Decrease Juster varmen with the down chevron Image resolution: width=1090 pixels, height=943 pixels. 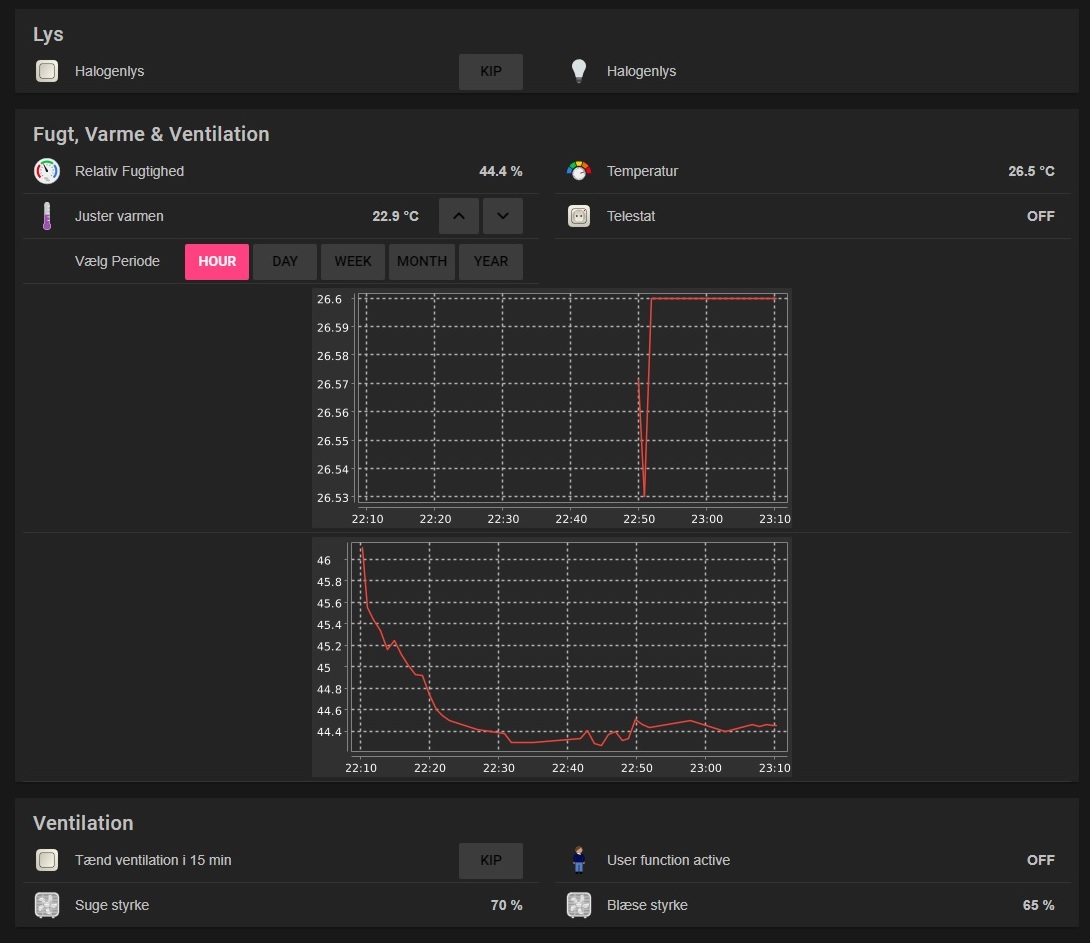(503, 216)
